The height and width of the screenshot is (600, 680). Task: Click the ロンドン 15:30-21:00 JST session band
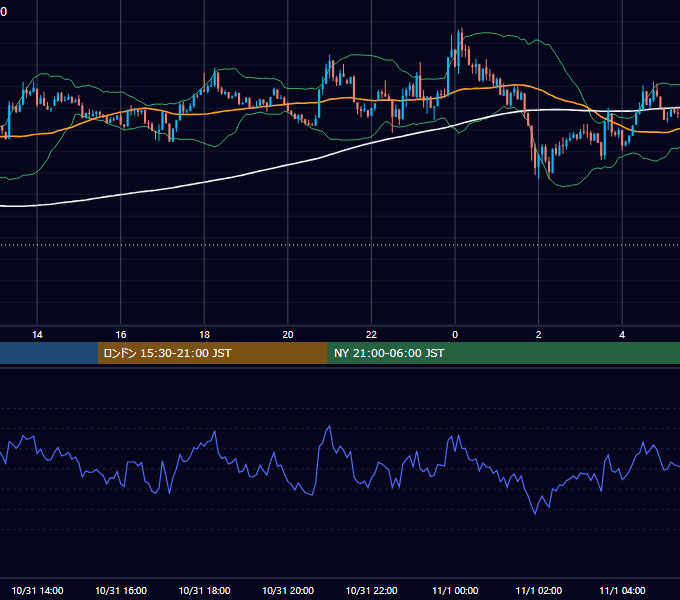point(212,353)
